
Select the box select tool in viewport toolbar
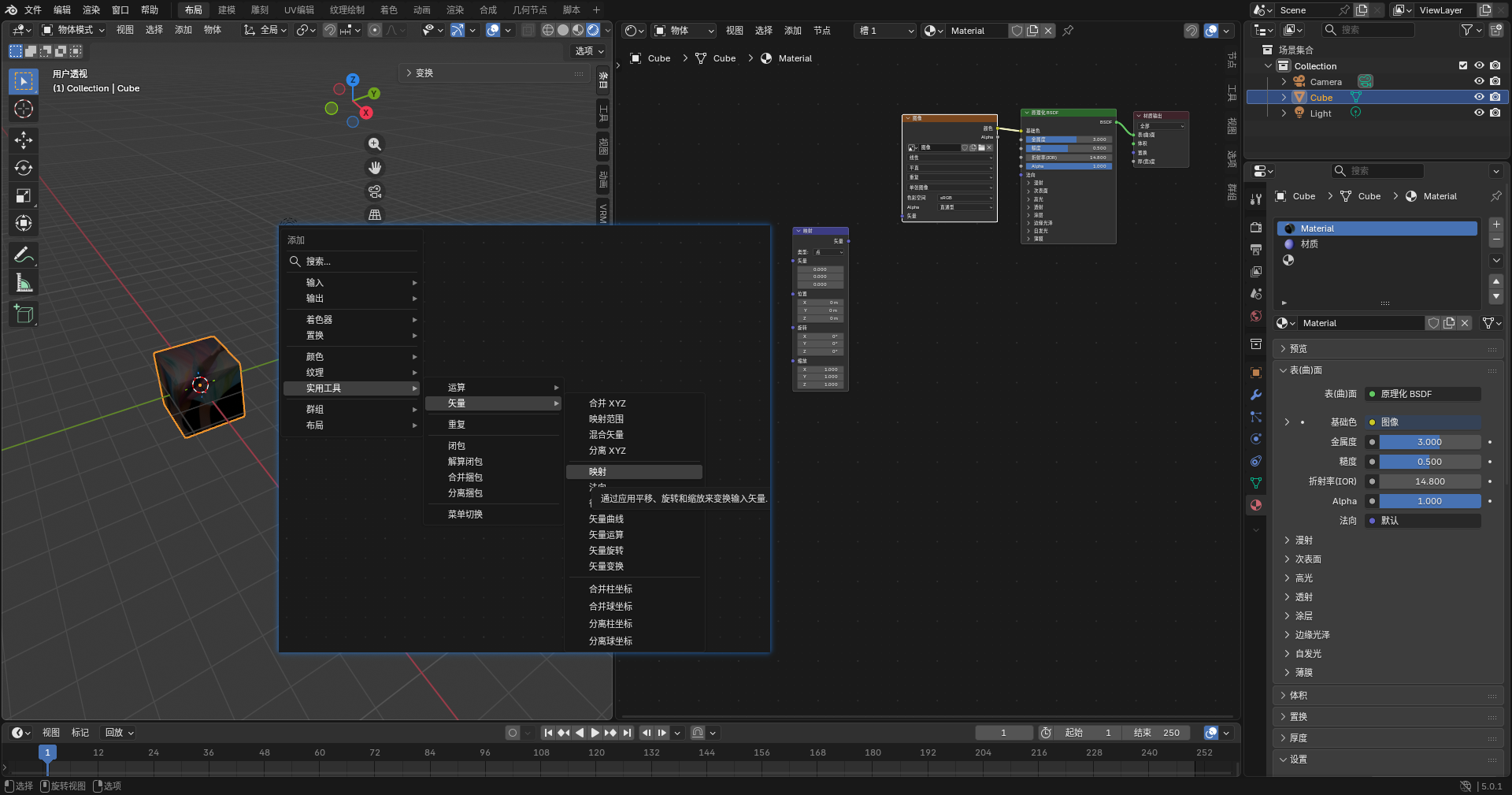[x=24, y=81]
